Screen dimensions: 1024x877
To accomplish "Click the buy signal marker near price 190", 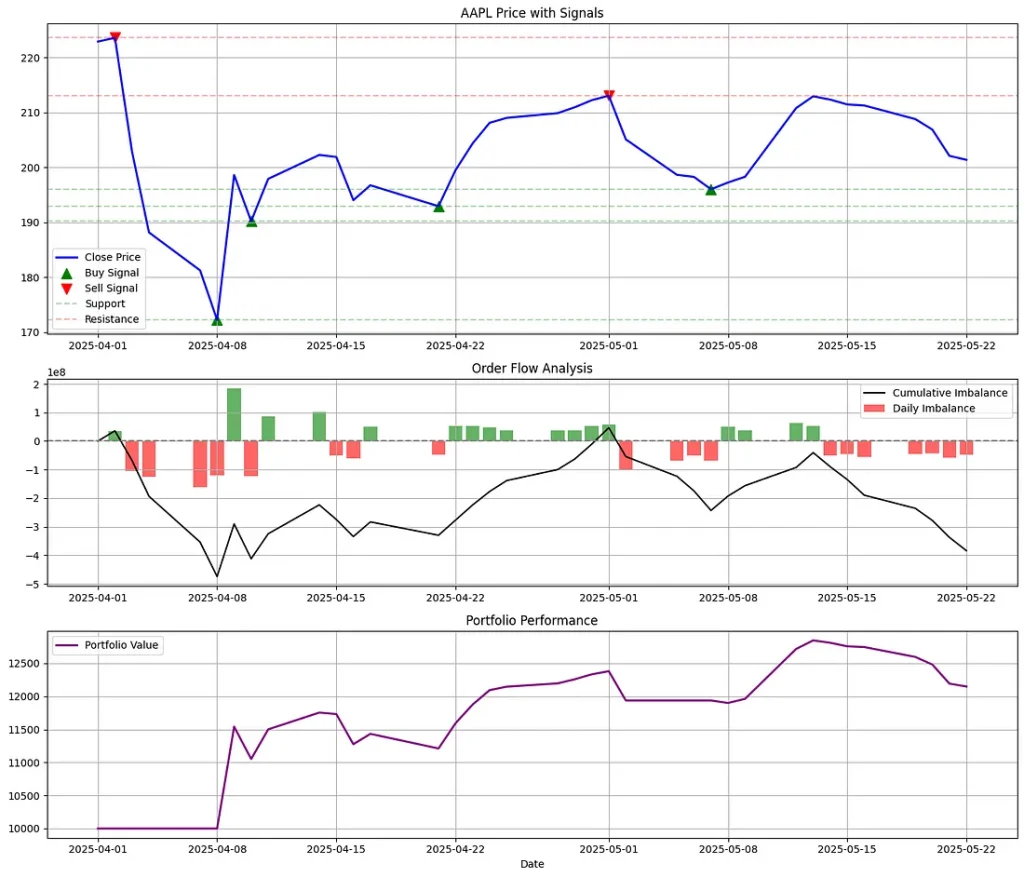I will [x=251, y=222].
